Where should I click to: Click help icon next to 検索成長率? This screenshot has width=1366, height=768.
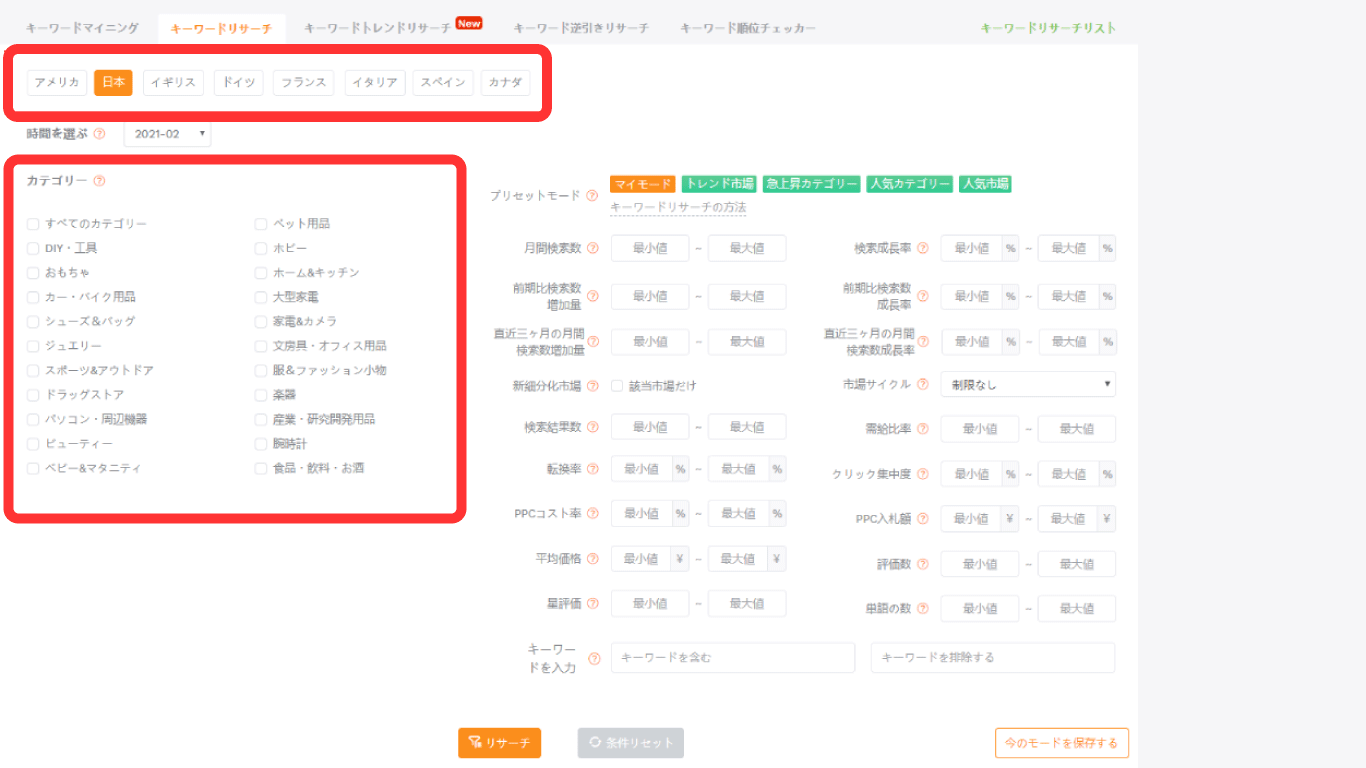point(923,248)
